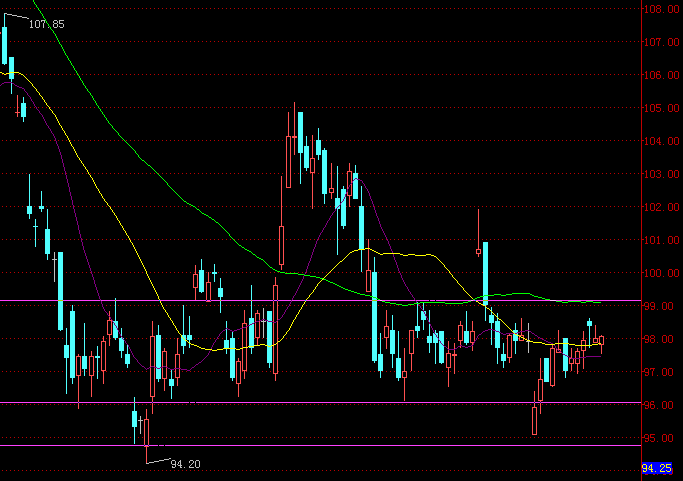683x481 pixels.
Task: Select the highlighted 94.25 price value
Action: [x=657, y=468]
